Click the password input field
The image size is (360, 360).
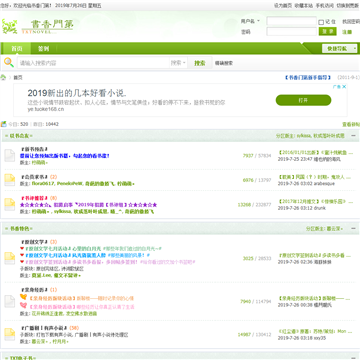point(291,32)
